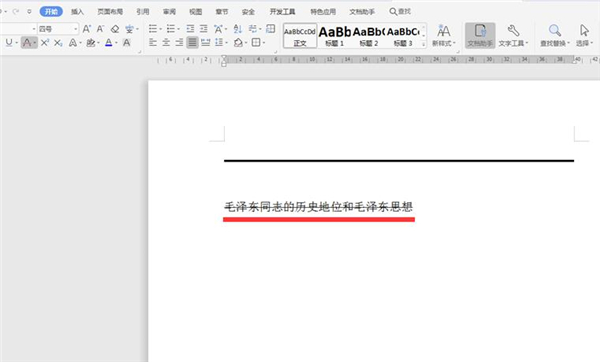This screenshot has width=600, height=362.
Task: Apply the 标题 1 style
Action: (334, 36)
